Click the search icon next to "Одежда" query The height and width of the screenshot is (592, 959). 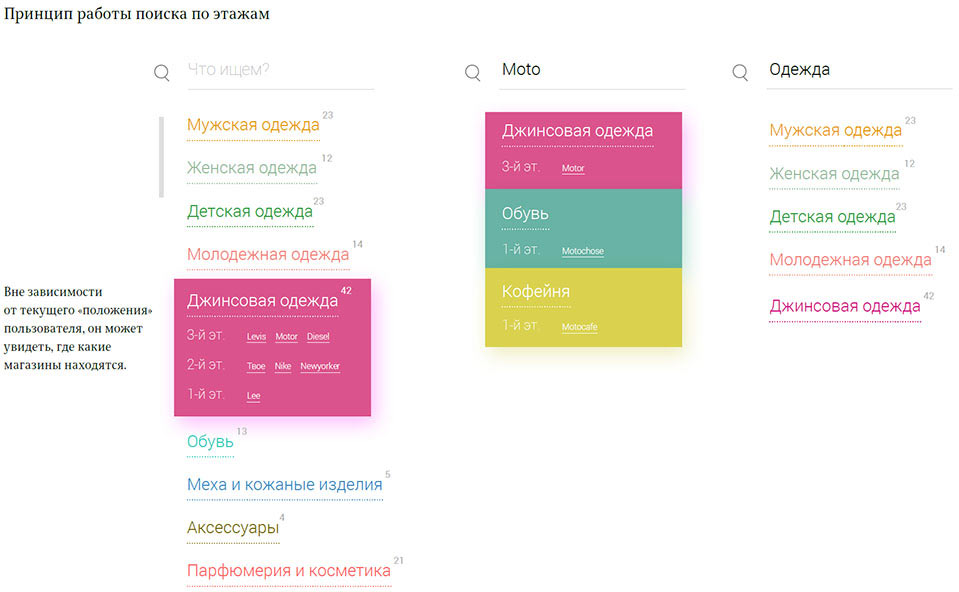pos(740,72)
